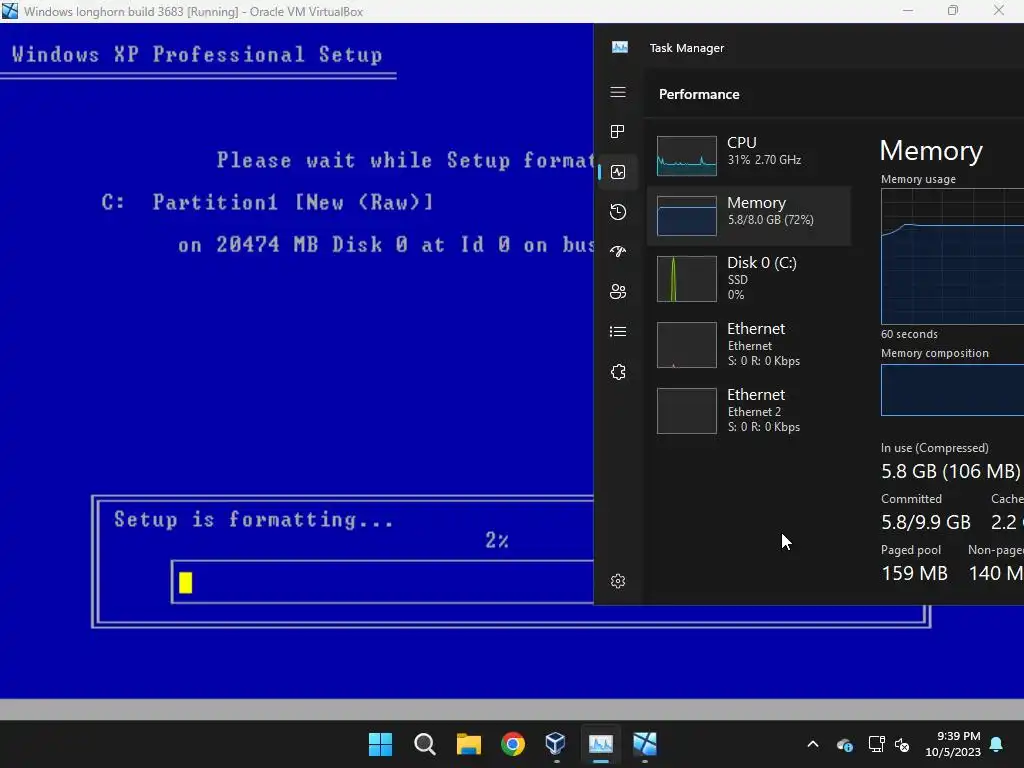1024x768 pixels.
Task: Open File Explorer from the taskbar
Action: tap(468, 744)
